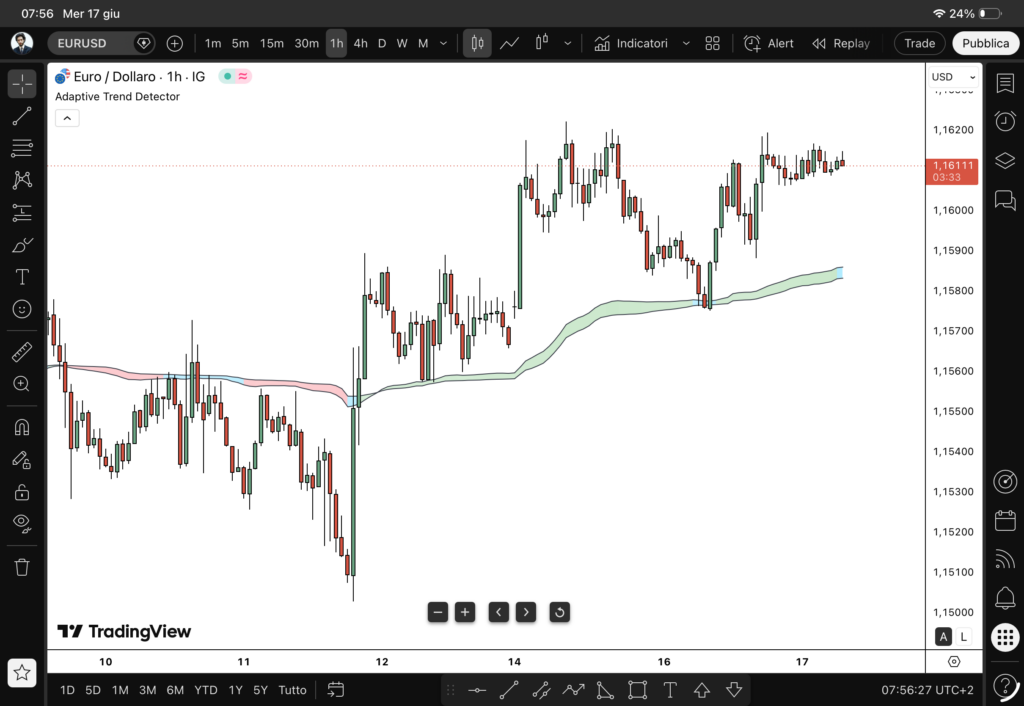Switch to line chart type
This screenshot has width=1024, height=706.
click(509, 43)
